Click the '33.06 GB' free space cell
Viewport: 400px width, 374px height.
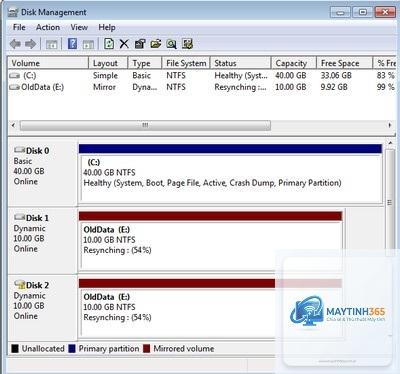pos(336,76)
